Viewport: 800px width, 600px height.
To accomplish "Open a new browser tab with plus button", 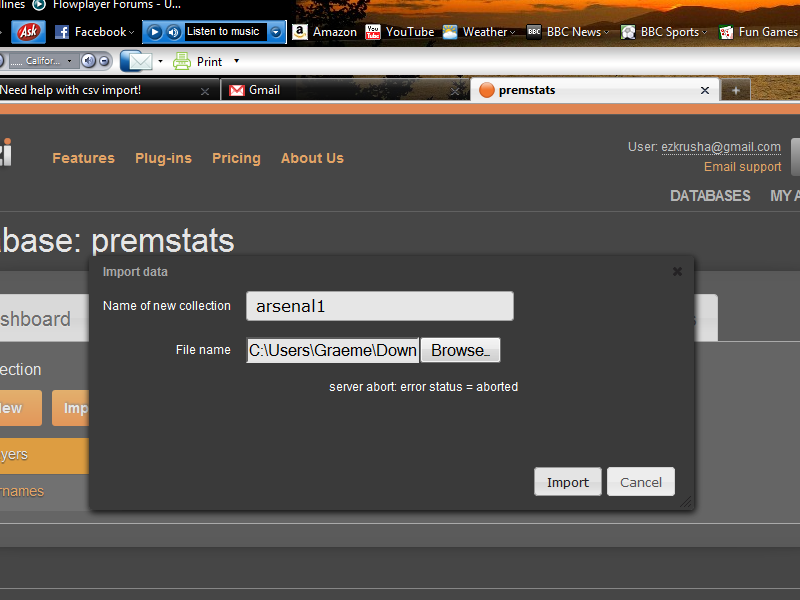I will click(736, 90).
